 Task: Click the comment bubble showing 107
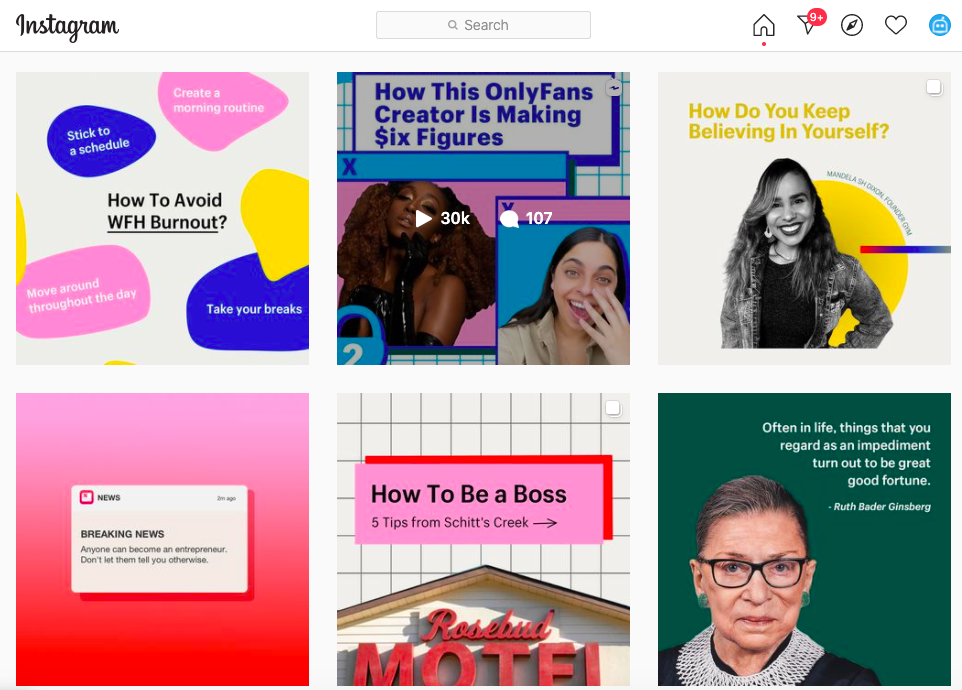[x=510, y=219]
